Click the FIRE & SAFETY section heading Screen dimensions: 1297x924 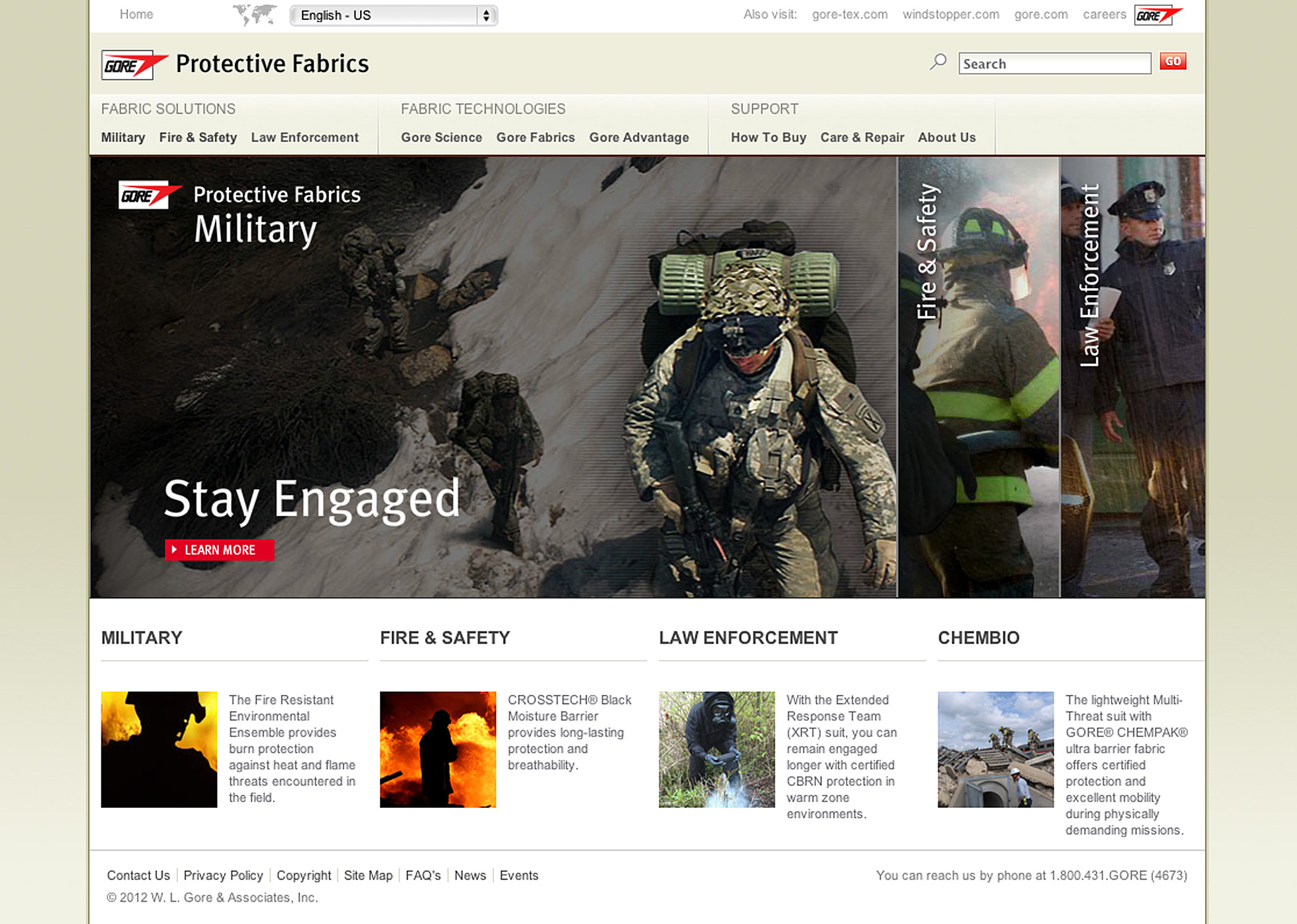[445, 637]
